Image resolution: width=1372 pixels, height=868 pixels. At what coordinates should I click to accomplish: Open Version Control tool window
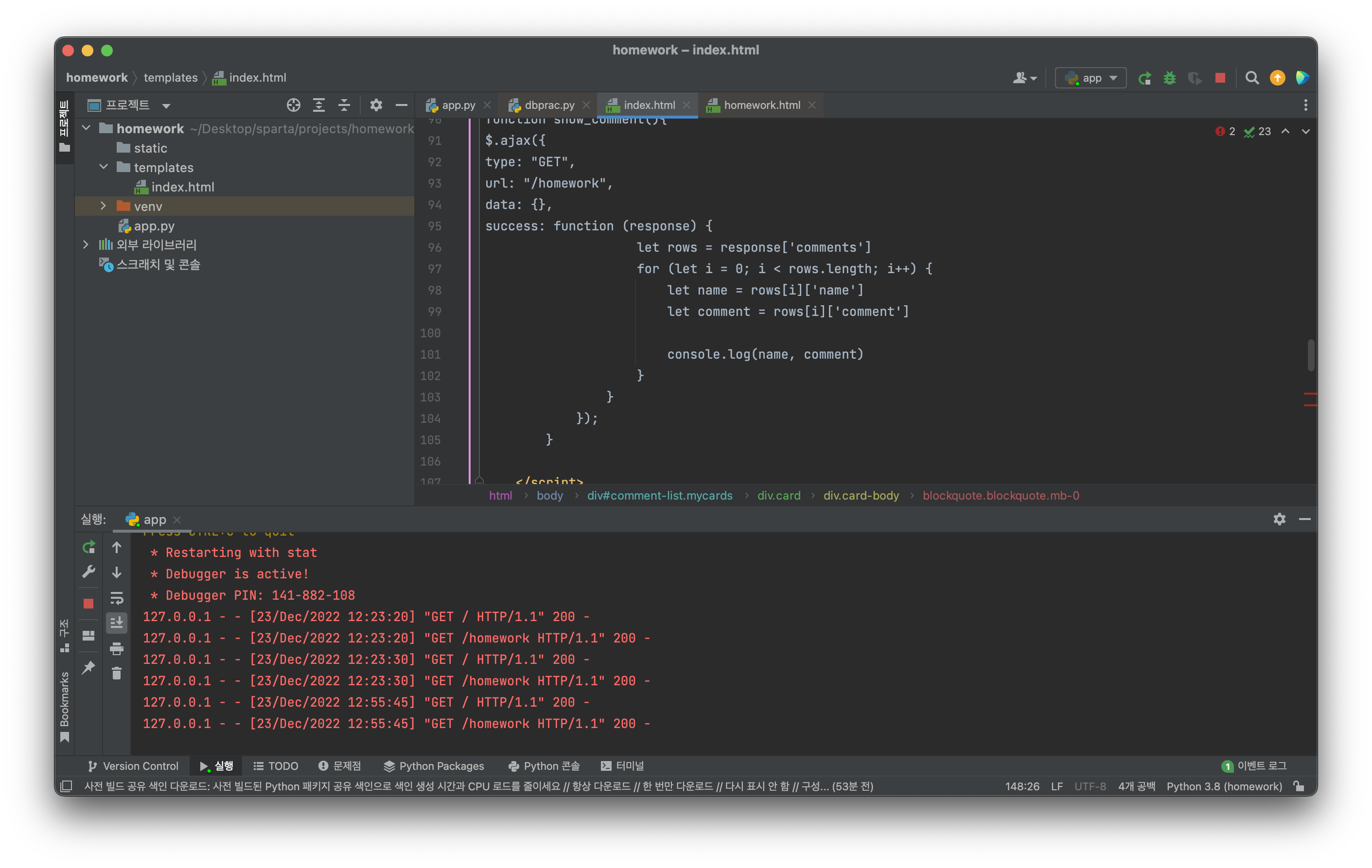133,766
